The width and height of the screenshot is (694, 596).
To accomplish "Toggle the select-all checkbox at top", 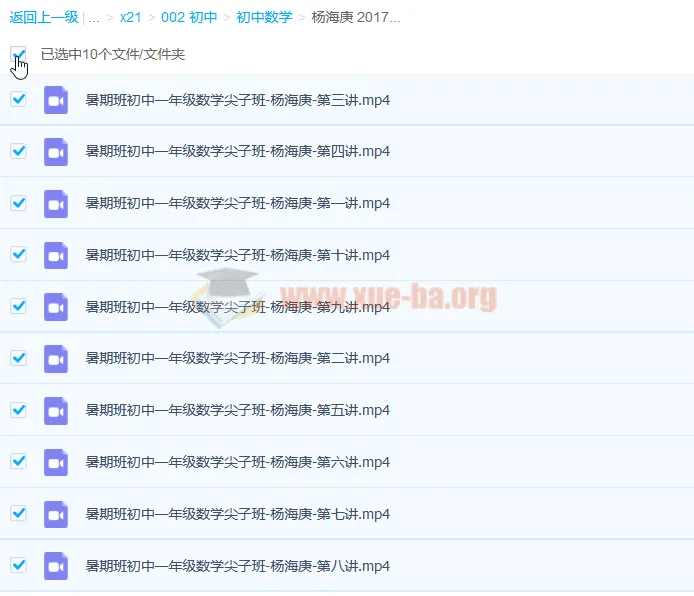I will point(18,55).
